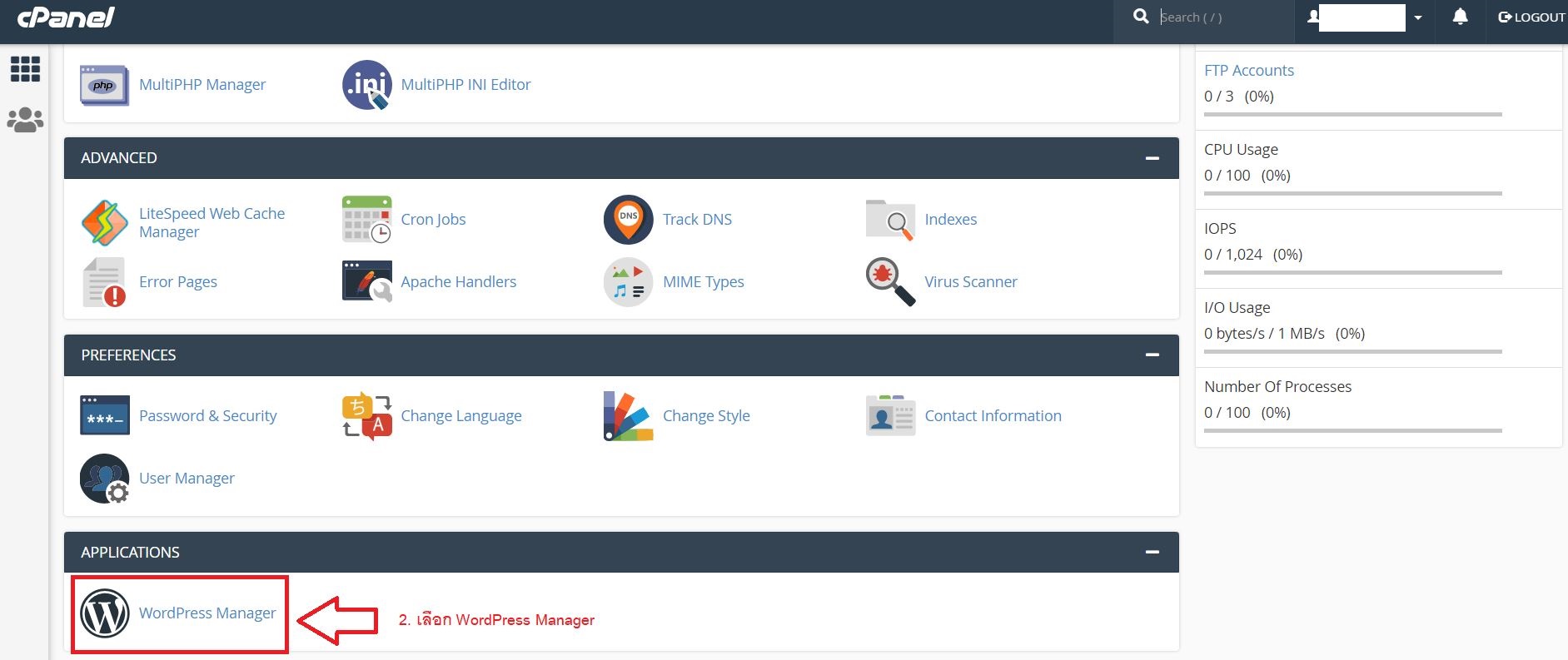Click the LiteSpeed Web Cache Manager icon
This screenshot has height=660, width=1568.
click(x=104, y=222)
